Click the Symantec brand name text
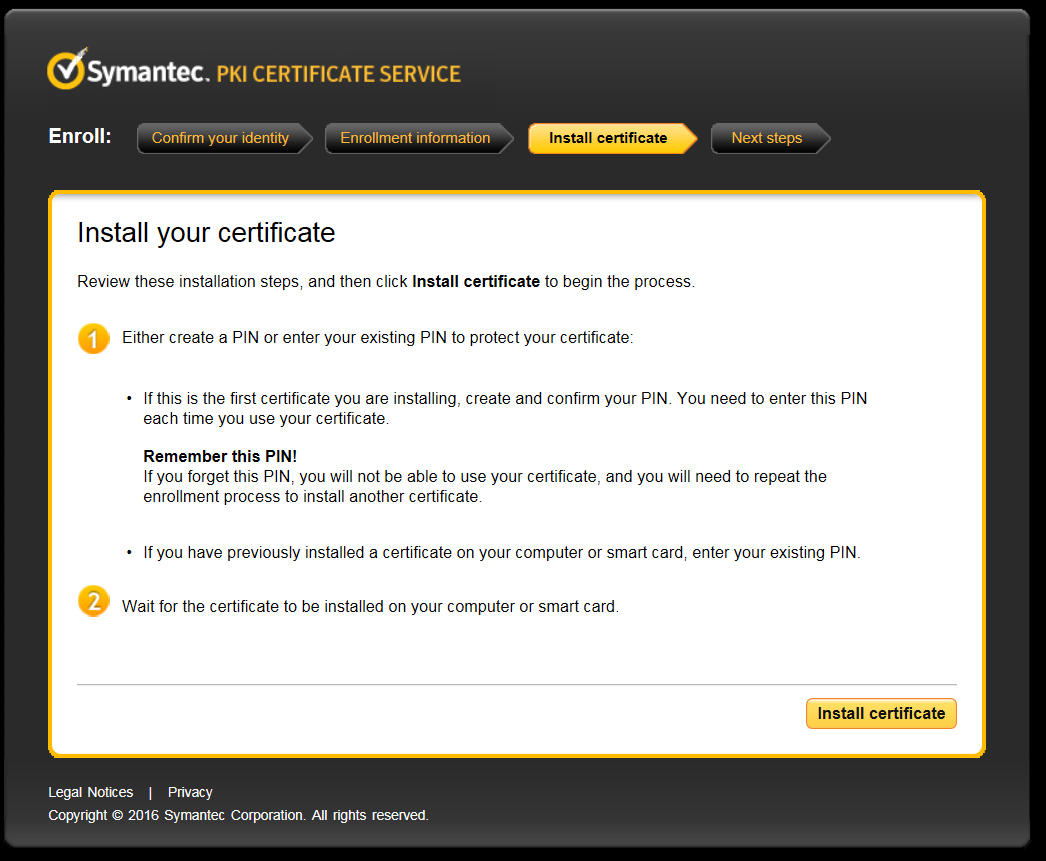The image size is (1046, 861). 148,74
